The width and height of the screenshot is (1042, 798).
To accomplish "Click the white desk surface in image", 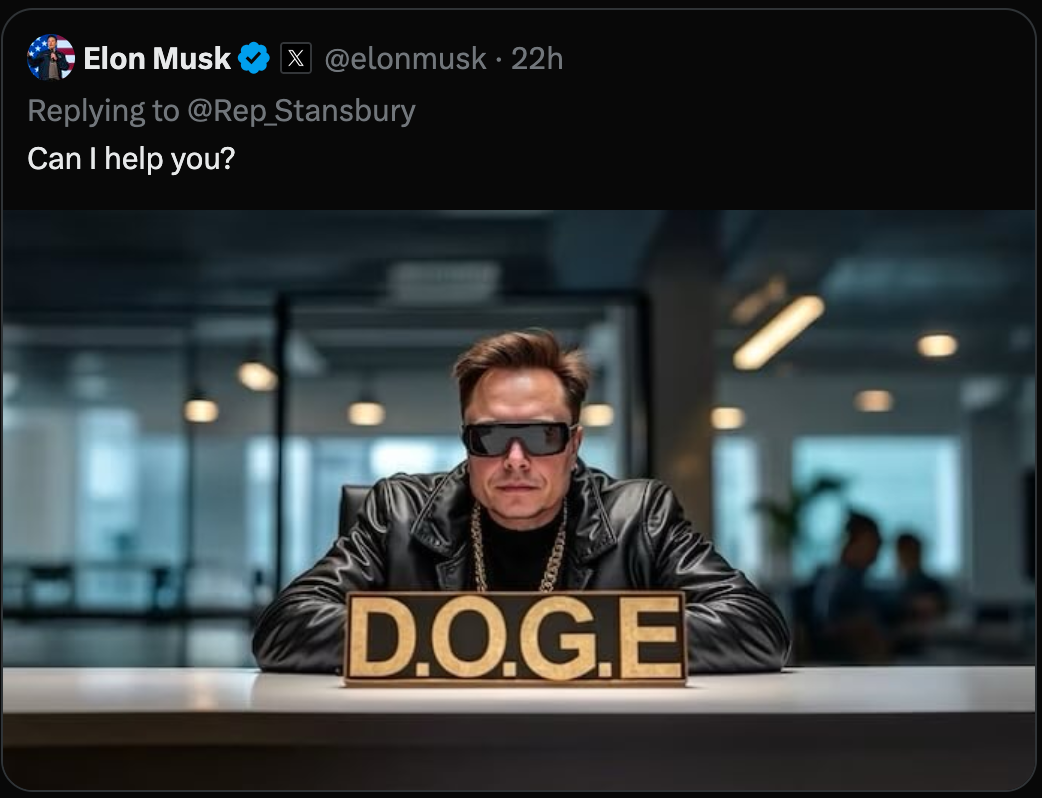I will pyautogui.click(x=518, y=691).
